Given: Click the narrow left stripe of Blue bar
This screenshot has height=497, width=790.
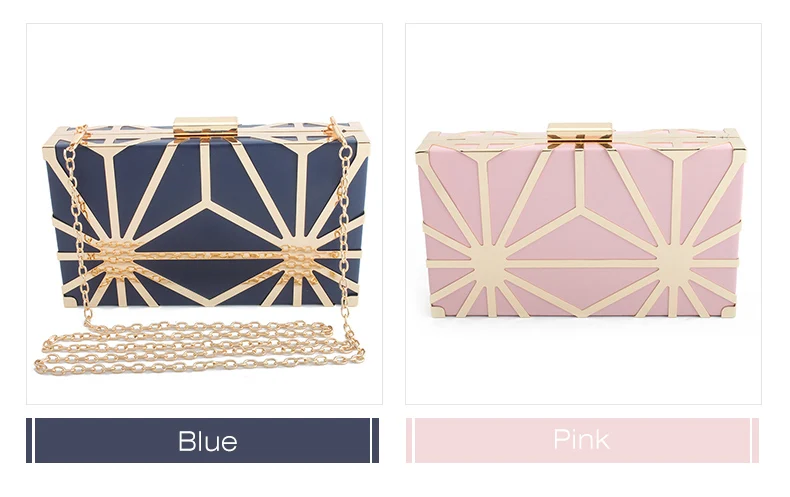Looking at the screenshot, I should (29, 440).
